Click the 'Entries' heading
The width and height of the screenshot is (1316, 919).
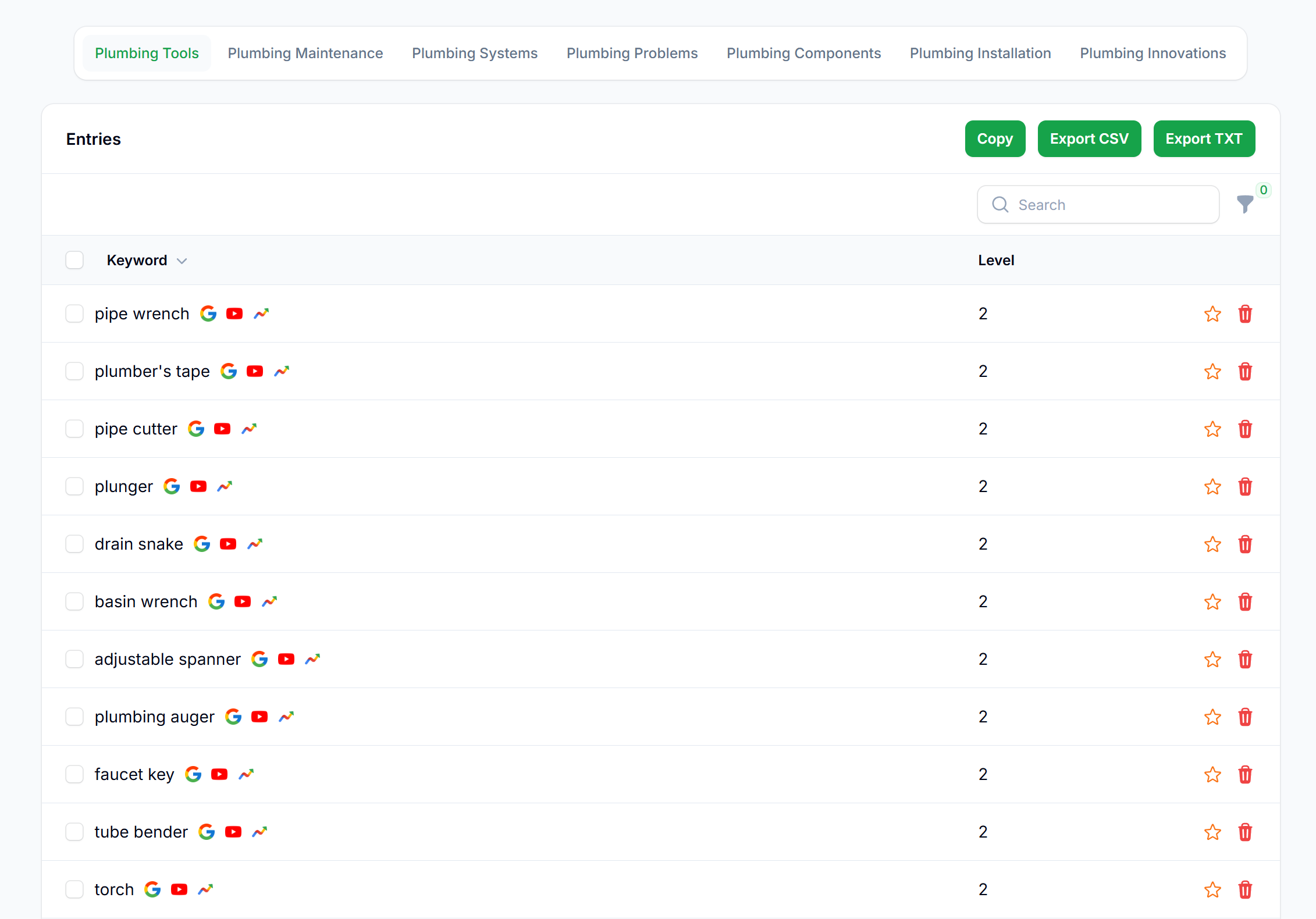(94, 139)
